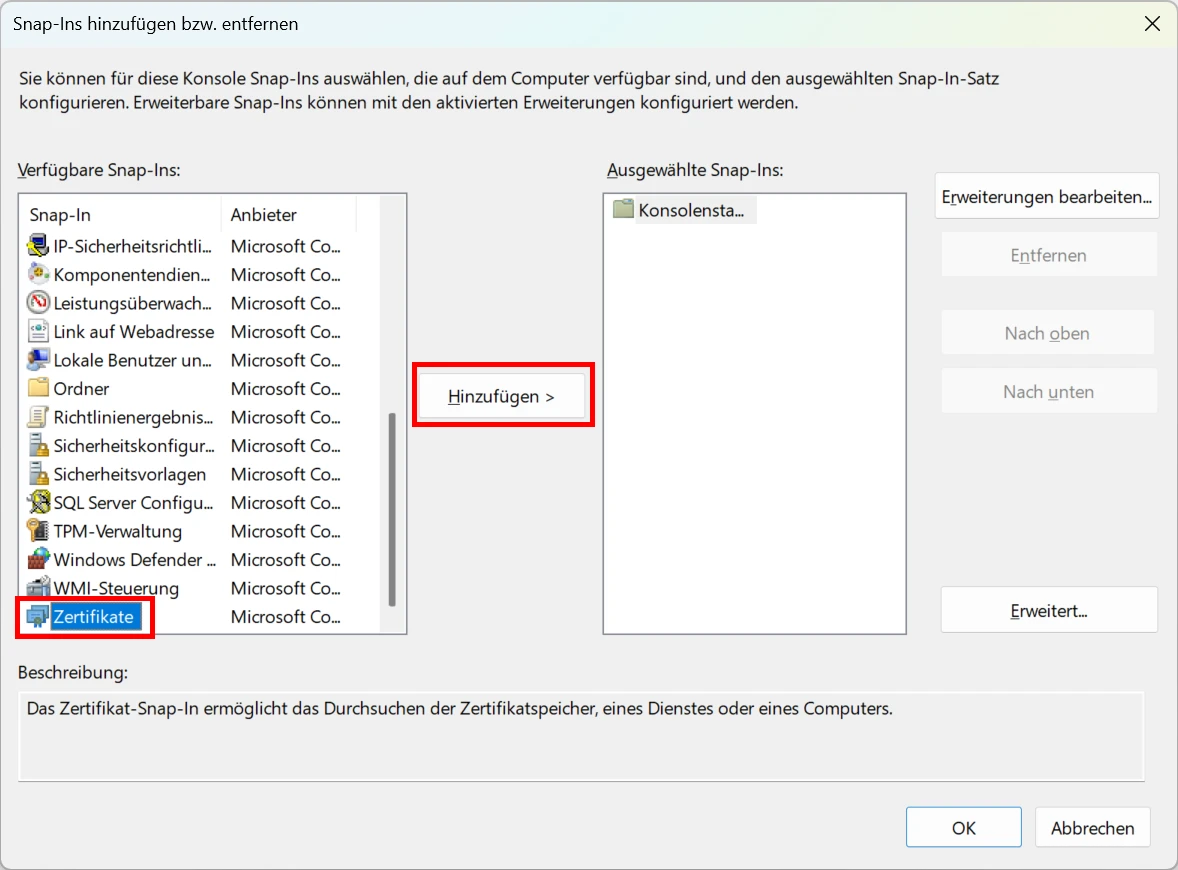Select the Lokale Benutzer und Gruppen icon
Image resolution: width=1178 pixels, height=870 pixels.
tap(38, 360)
